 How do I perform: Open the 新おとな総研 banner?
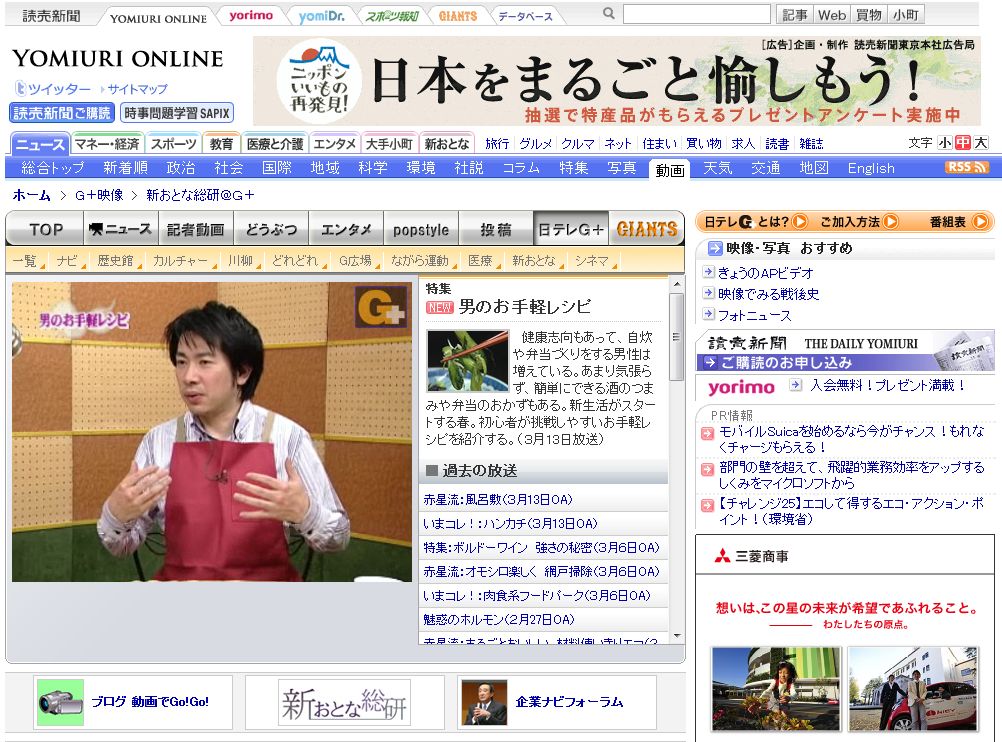point(344,702)
